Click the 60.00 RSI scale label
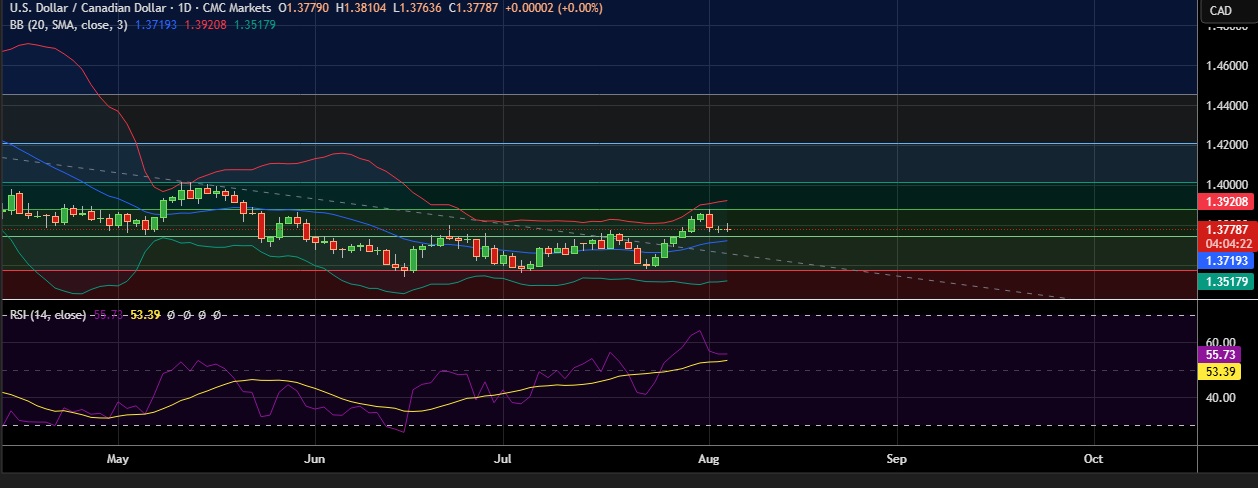The width and height of the screenshot is (1258, 488). [x=1219, y=343]
